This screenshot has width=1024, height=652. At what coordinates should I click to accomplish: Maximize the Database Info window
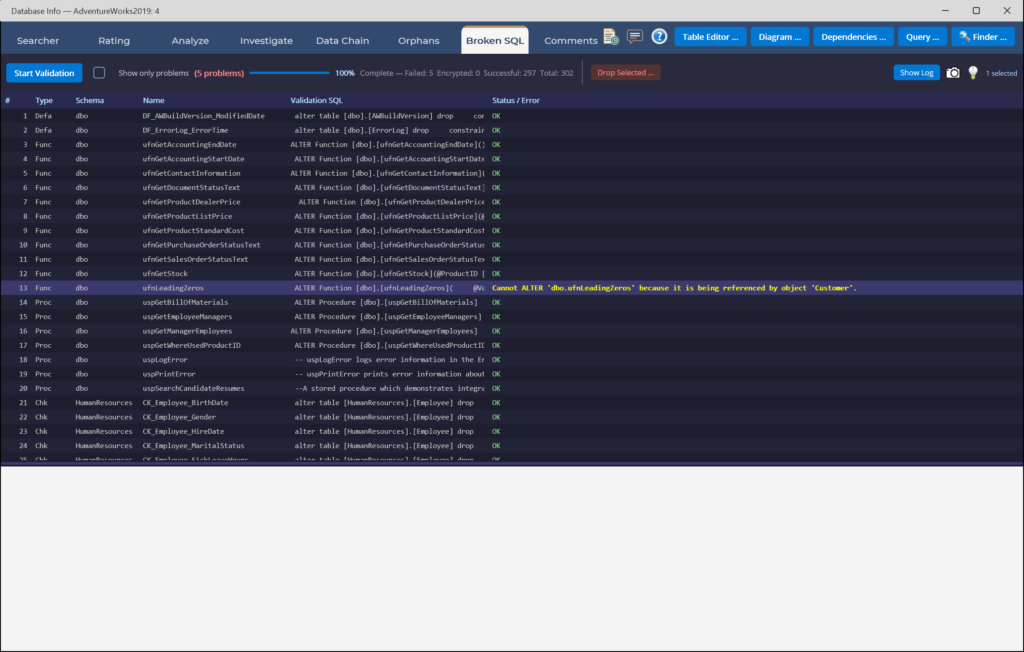click(976, 10)
